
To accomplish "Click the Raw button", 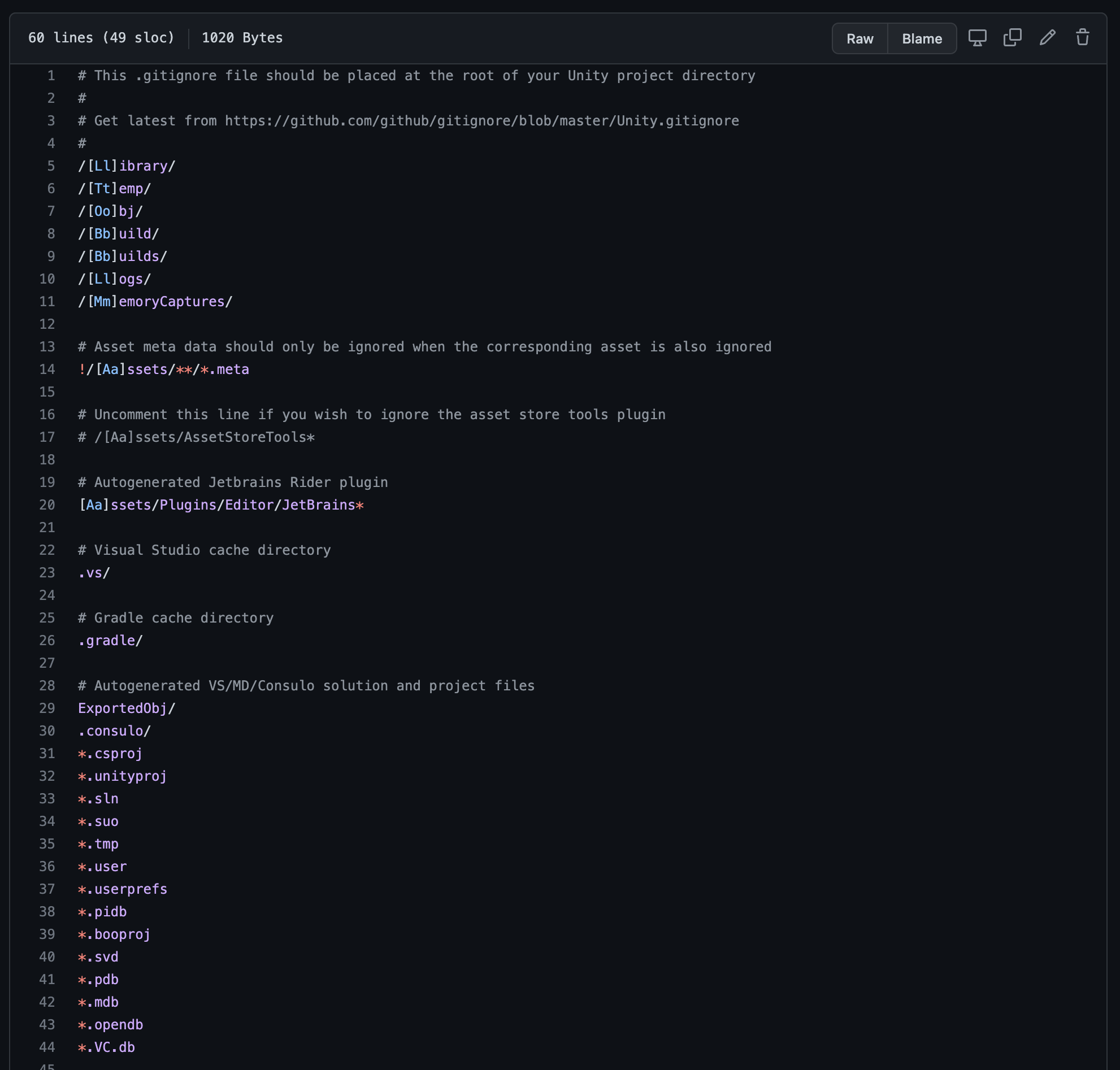I will (x=859, y=39).
